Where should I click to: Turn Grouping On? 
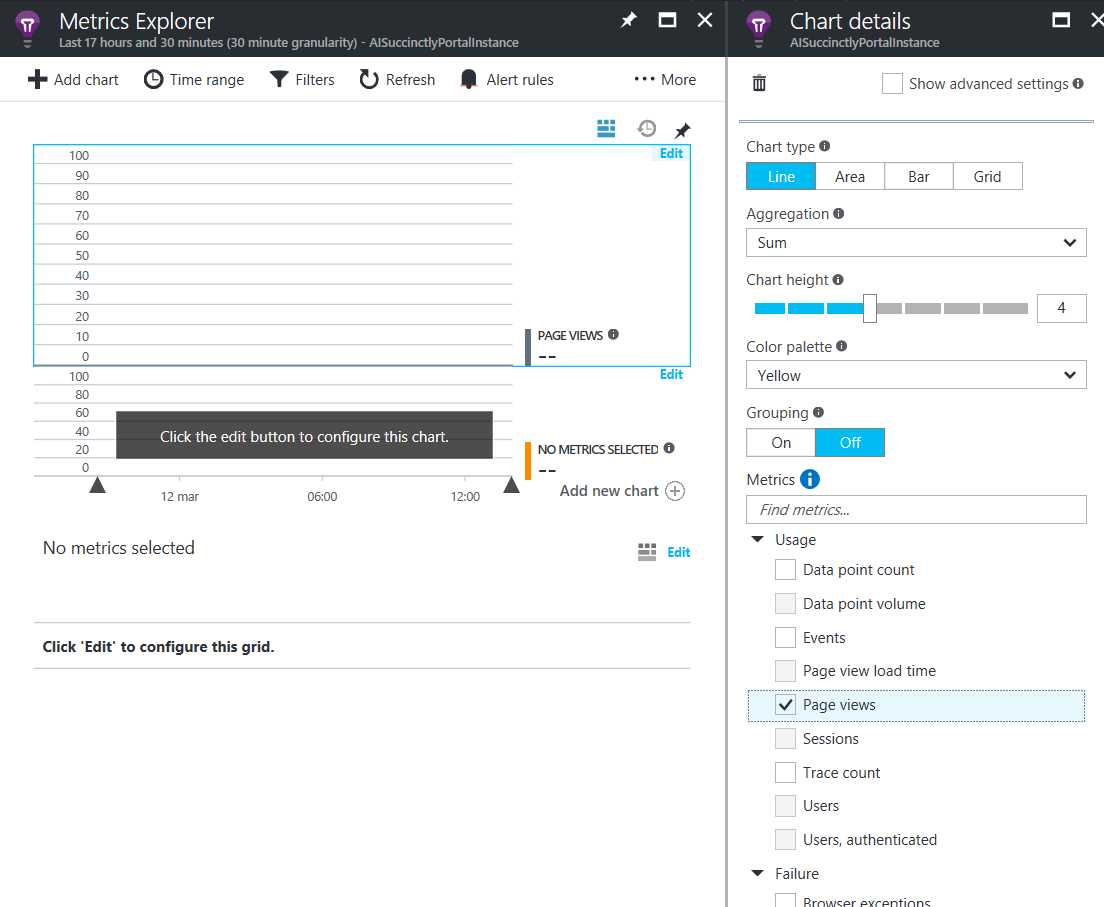click(x=780, y=442)
